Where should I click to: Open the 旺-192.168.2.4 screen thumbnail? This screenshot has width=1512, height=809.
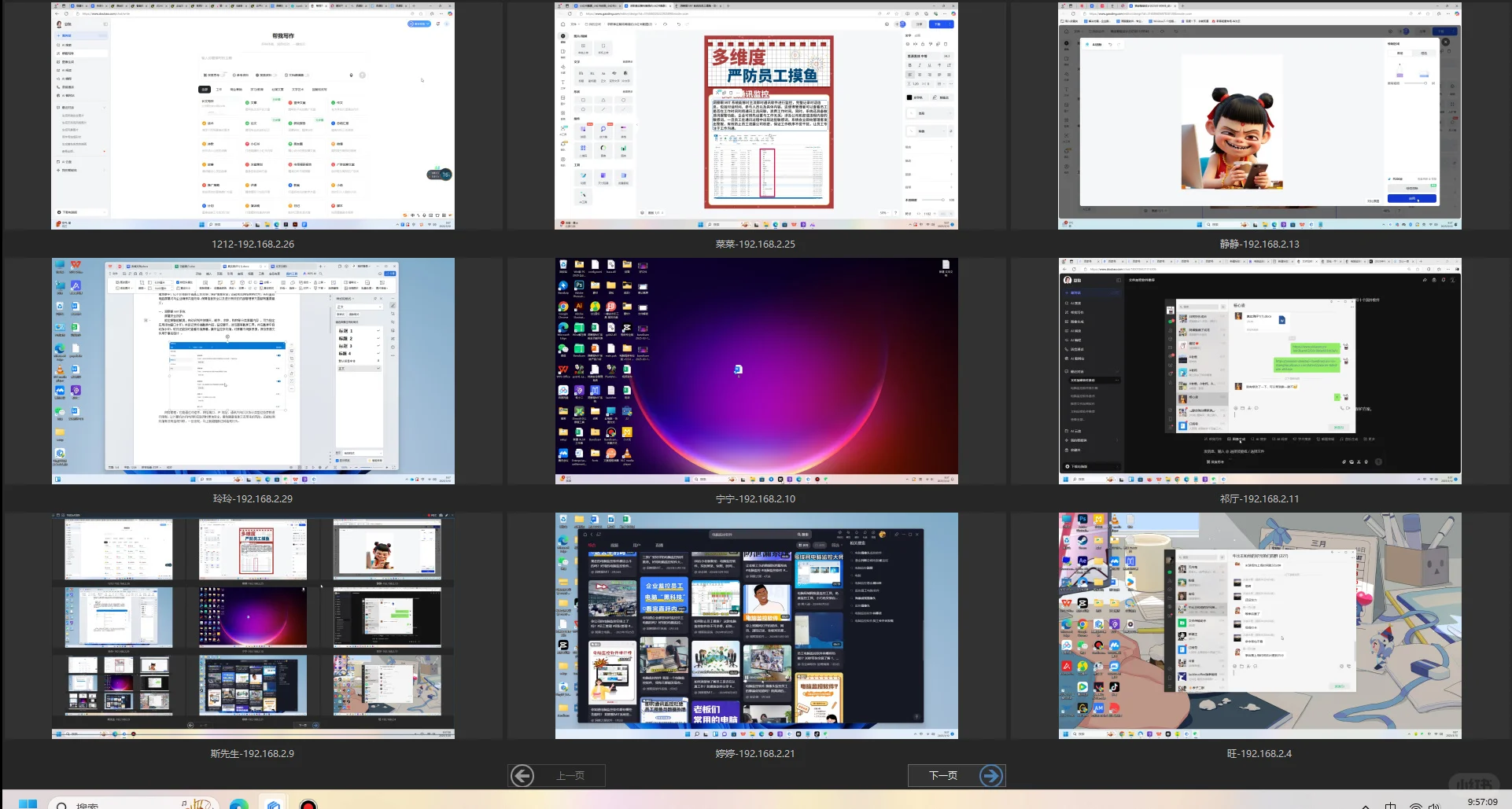1259,626
